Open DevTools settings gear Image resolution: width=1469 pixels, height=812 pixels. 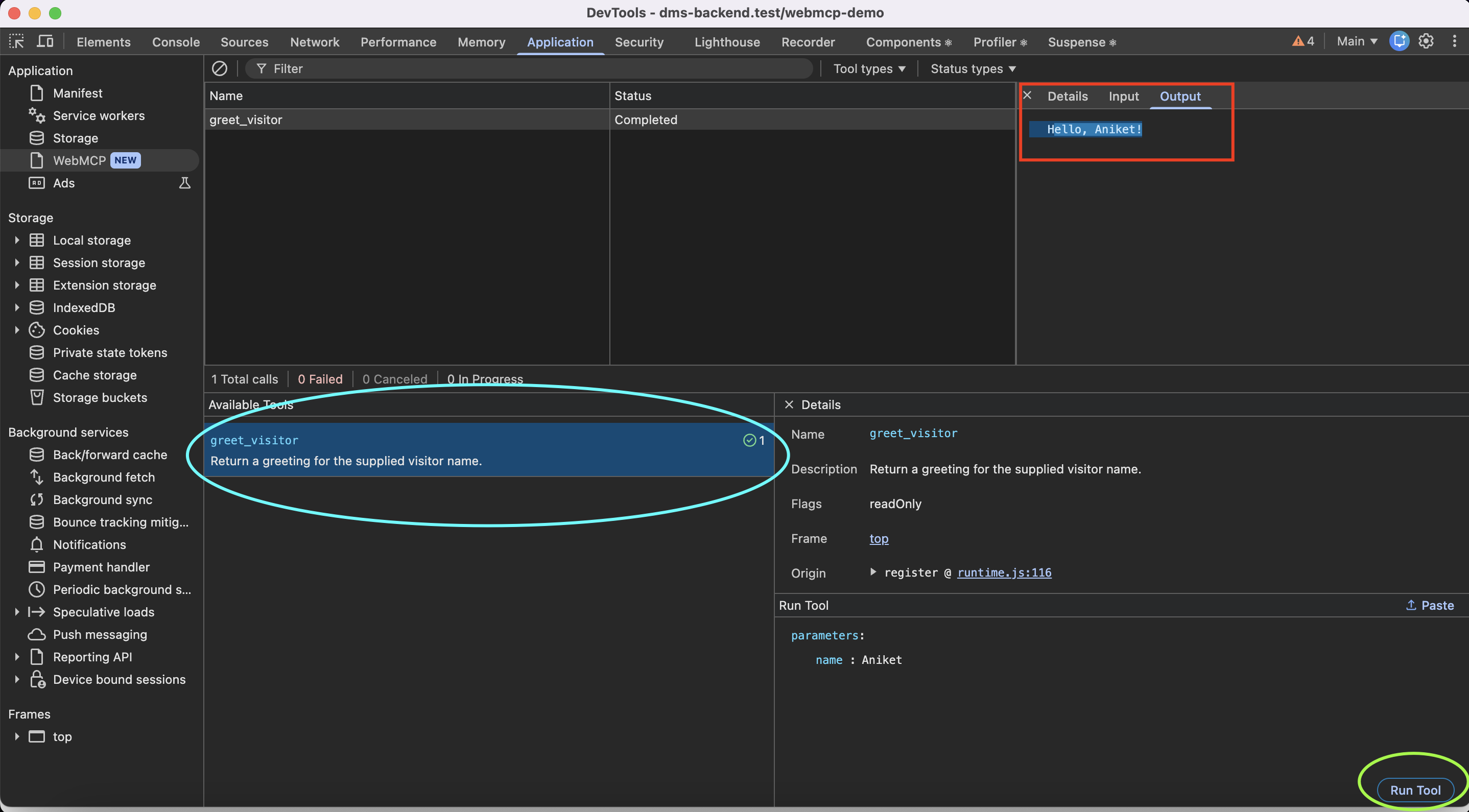click(1426, 41)
